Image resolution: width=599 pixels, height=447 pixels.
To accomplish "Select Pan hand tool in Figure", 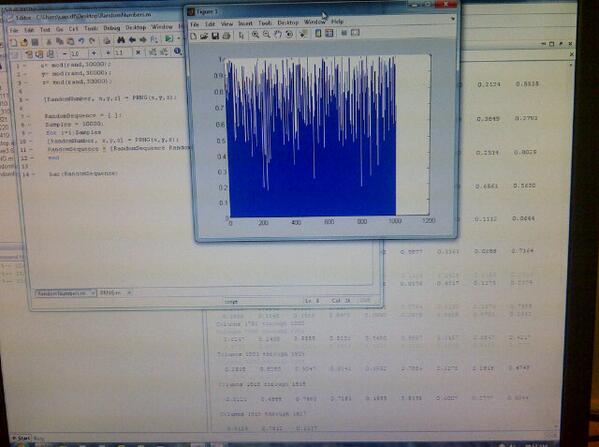I will coord(278,34).
